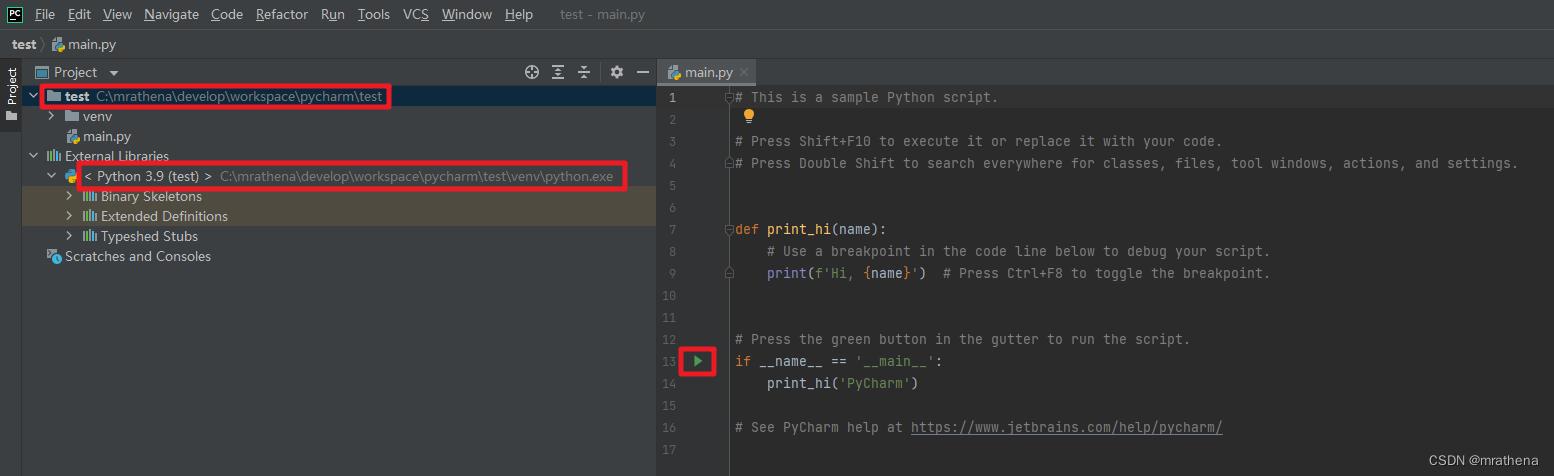
Task: Select main.py in the project tree
Action: pos(106,136)
